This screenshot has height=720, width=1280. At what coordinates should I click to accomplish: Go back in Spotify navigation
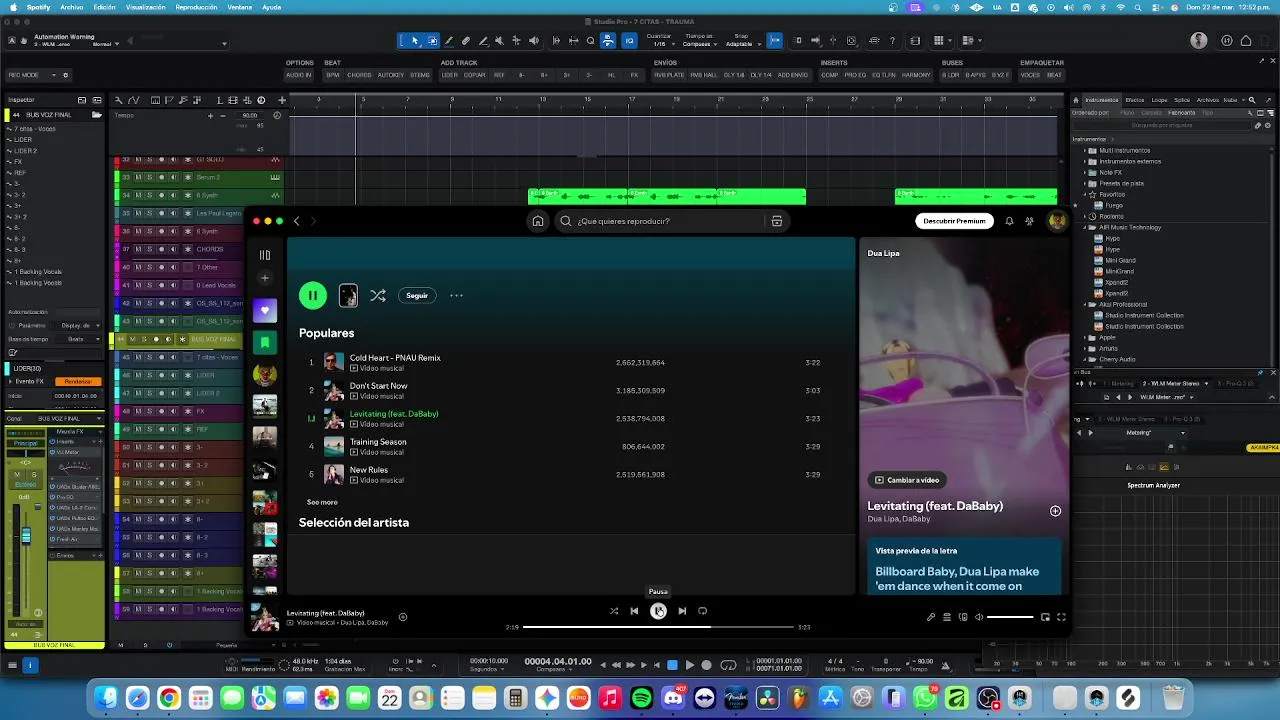click(296, 221)
